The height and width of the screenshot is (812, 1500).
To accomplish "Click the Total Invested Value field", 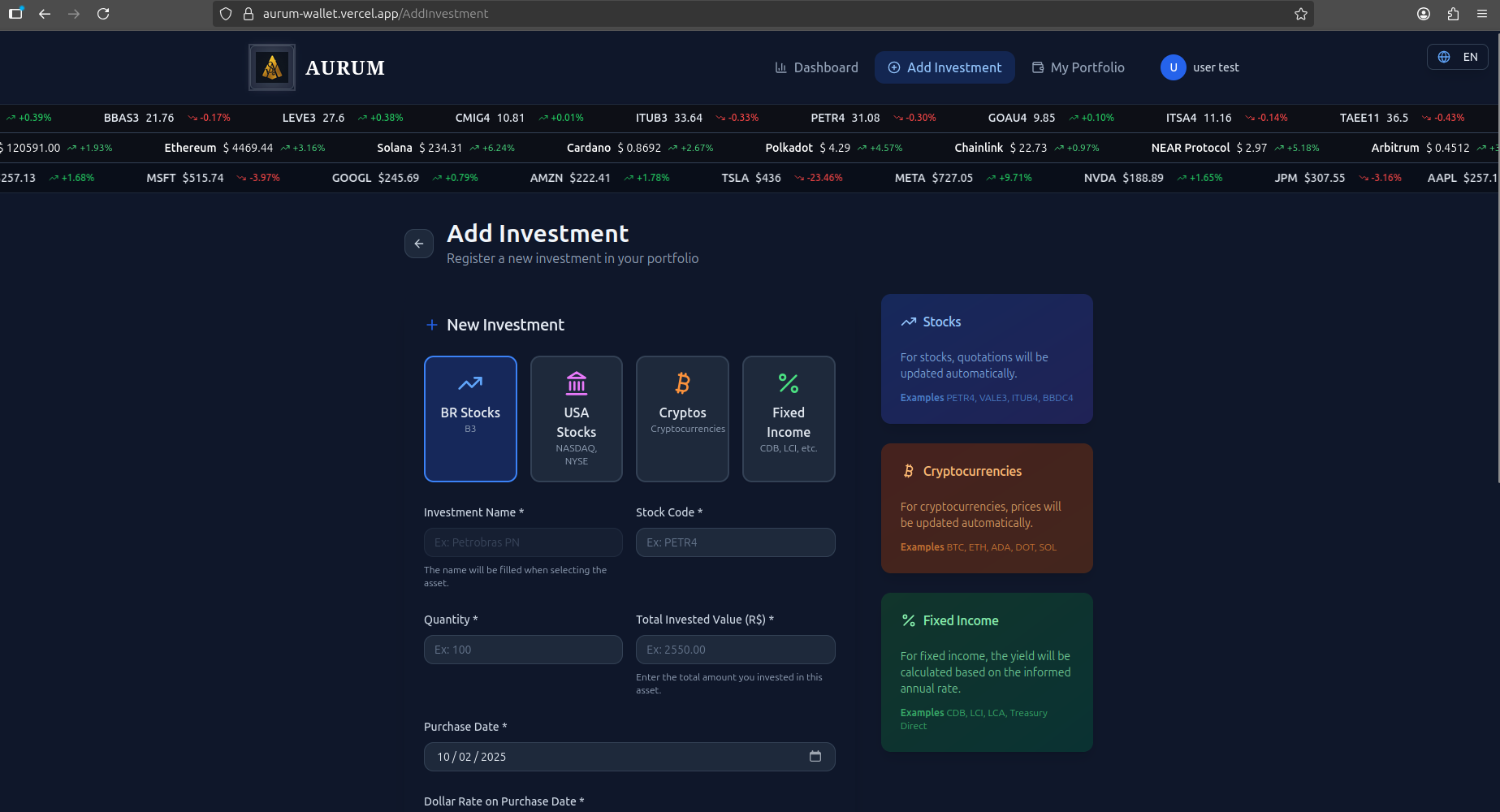I will [735, 650].
